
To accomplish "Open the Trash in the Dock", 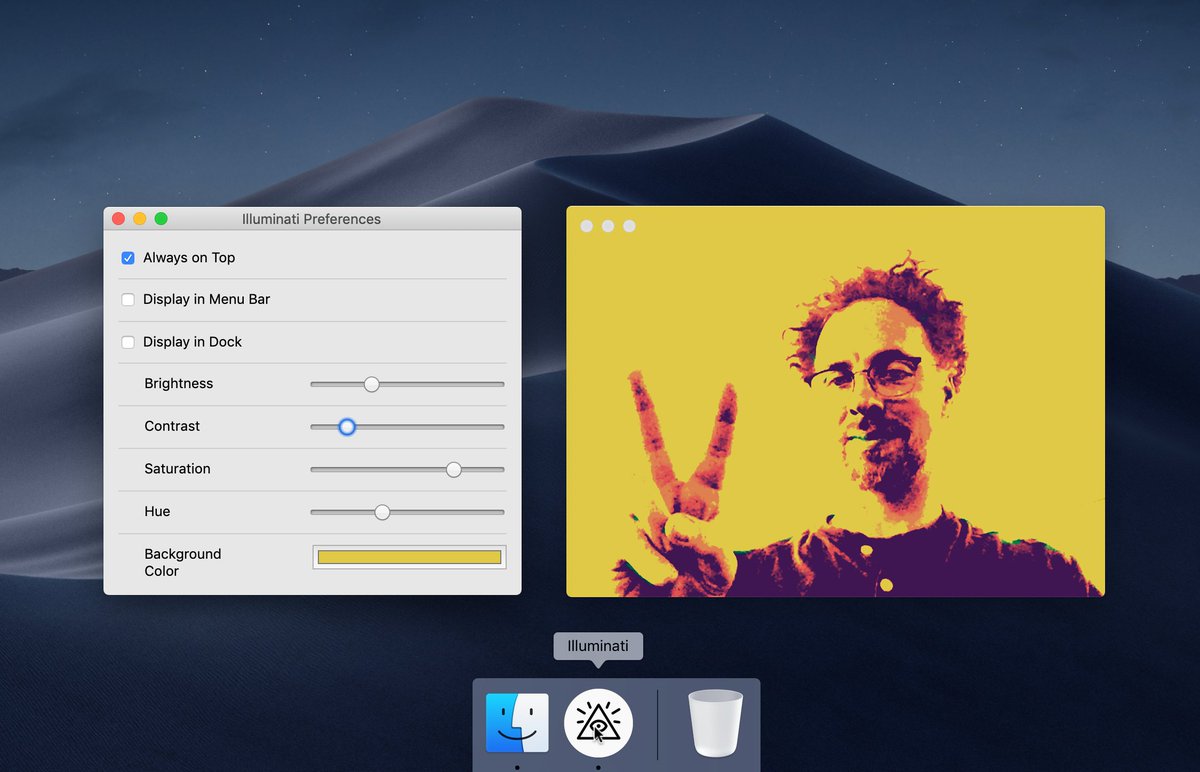I will coord(716,723).
